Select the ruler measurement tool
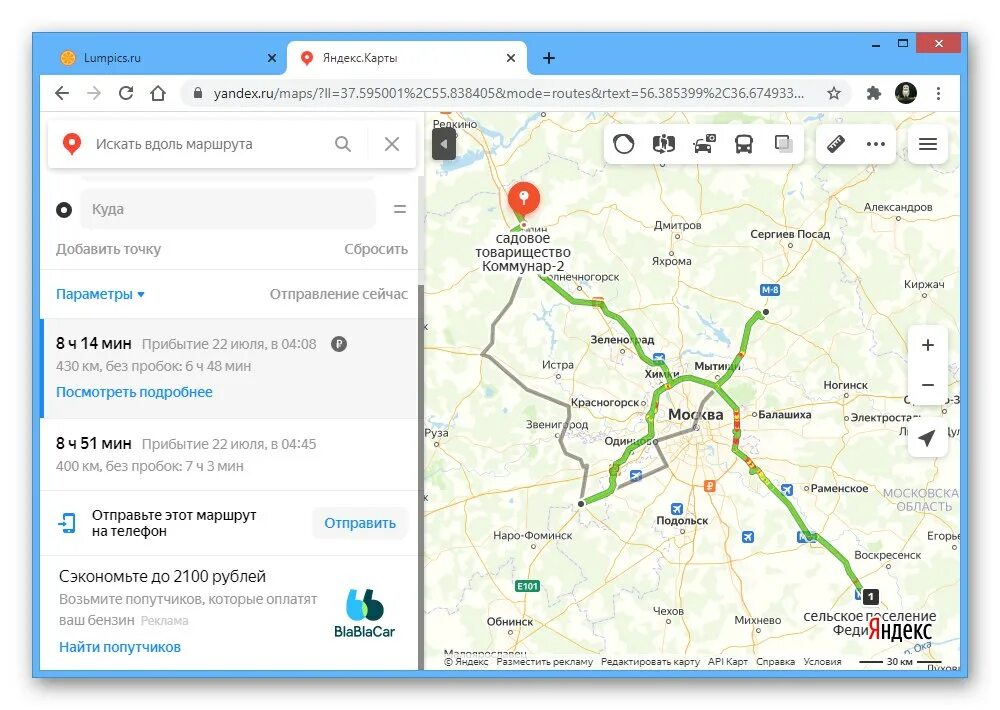Image resolution: width=1000 pixels, height=710 pixels. (835, 144)
